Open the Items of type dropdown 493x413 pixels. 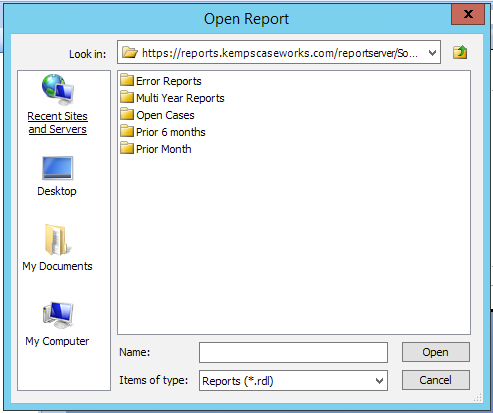[x=379, y=381]
